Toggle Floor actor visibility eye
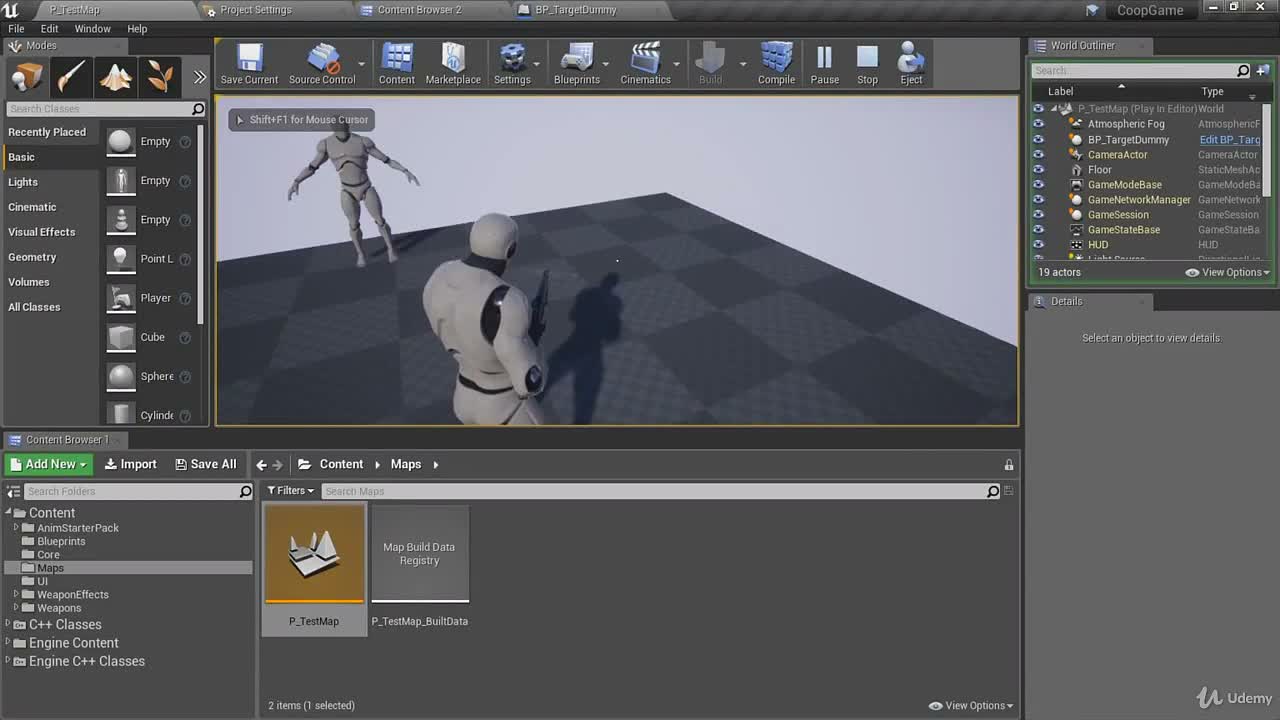1280x720 pixels. point(1038,170)
